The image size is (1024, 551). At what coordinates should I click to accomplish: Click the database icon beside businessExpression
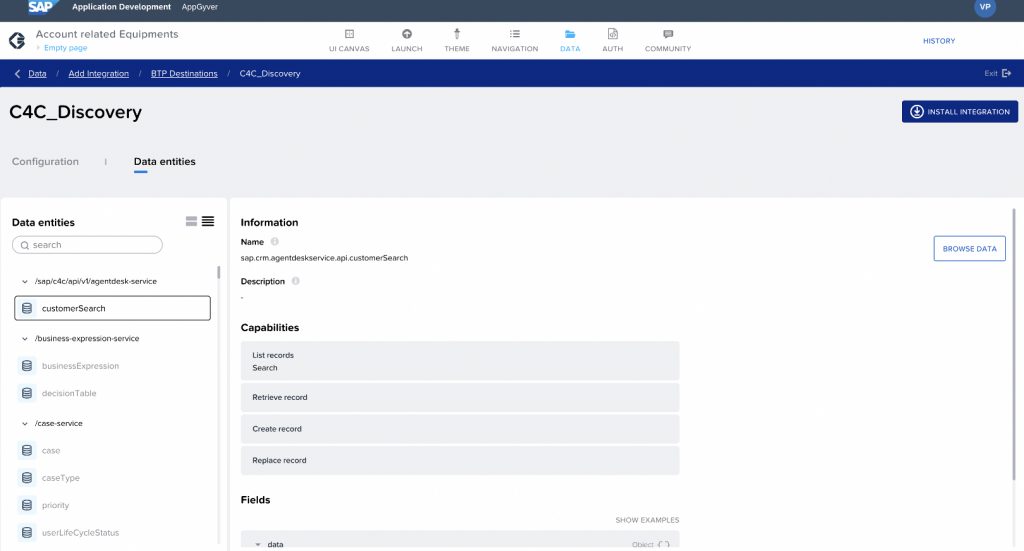pos(27,366)
